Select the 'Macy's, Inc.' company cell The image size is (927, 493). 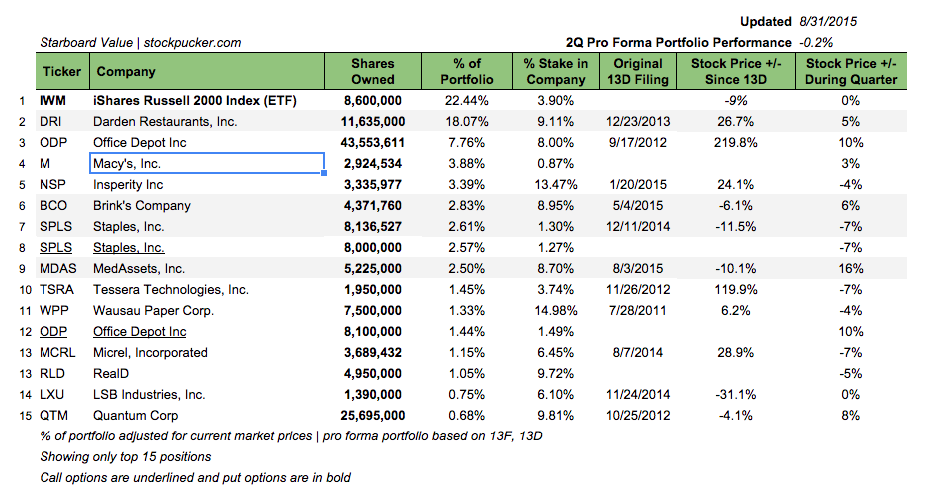(x=207, y=163)
